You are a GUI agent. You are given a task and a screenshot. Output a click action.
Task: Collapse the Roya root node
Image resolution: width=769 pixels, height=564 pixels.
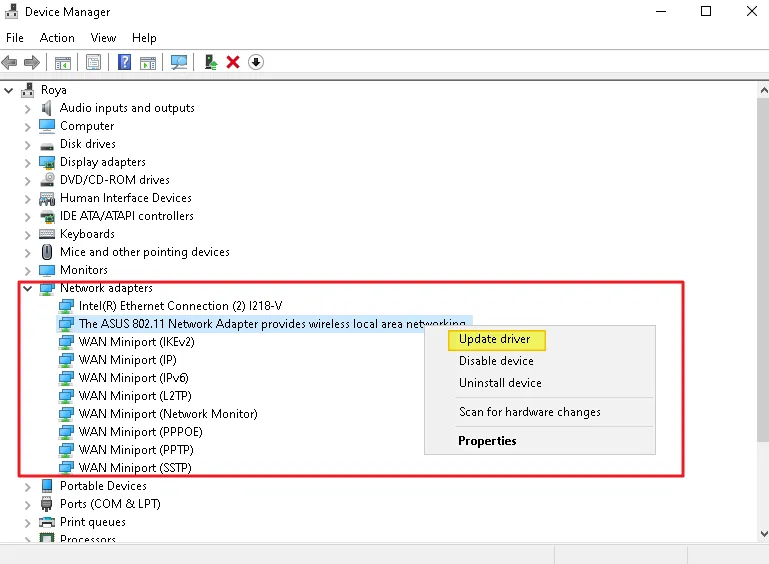point(9,90)
